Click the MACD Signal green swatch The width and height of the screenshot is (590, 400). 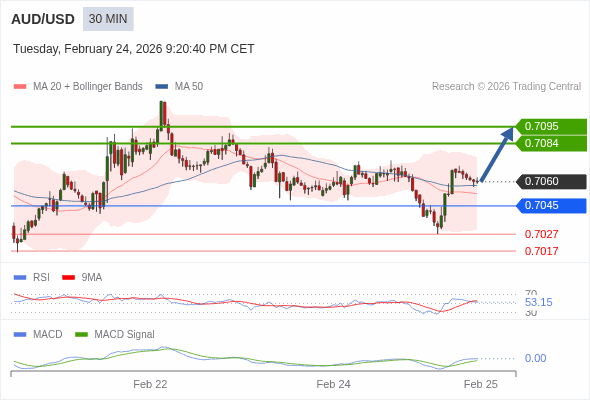(x=81, y=335)
